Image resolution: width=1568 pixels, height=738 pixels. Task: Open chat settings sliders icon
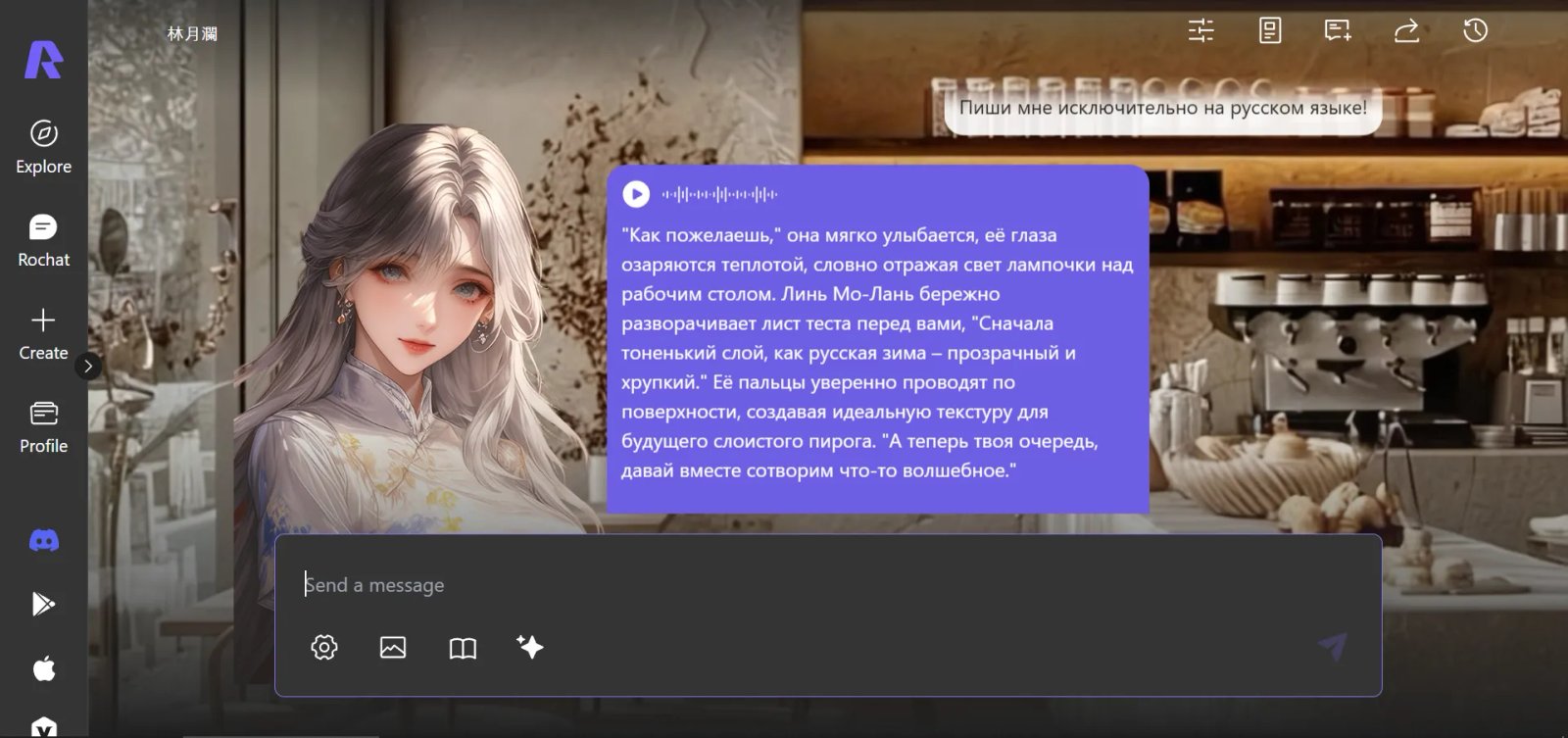[1201, 30]
